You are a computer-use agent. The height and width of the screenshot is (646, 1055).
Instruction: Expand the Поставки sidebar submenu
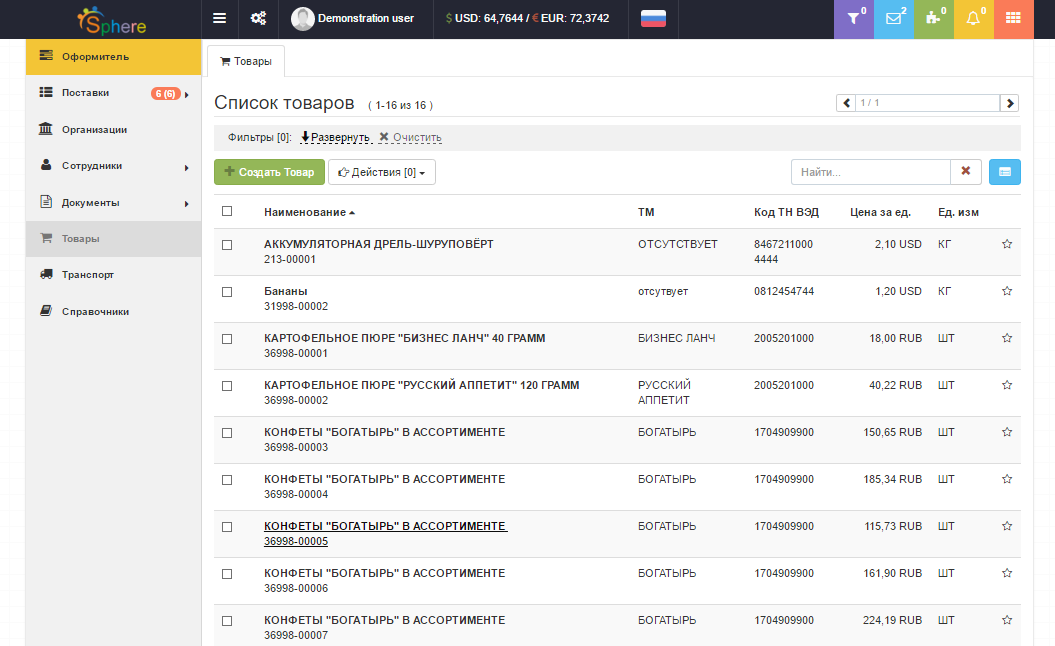186,94
